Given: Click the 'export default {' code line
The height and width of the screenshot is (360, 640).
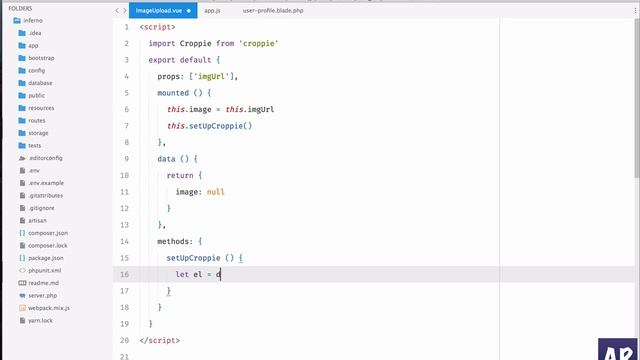Looking at the screenshot, I should point(184,60).
